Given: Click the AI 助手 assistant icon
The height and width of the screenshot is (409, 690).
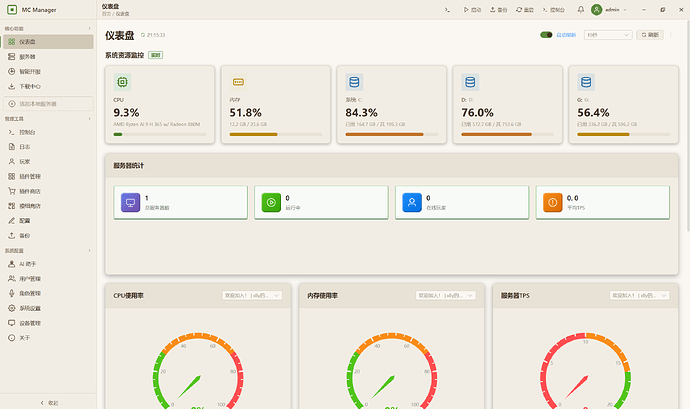Looking at the screenshot, I should click(x=12, y=264).
